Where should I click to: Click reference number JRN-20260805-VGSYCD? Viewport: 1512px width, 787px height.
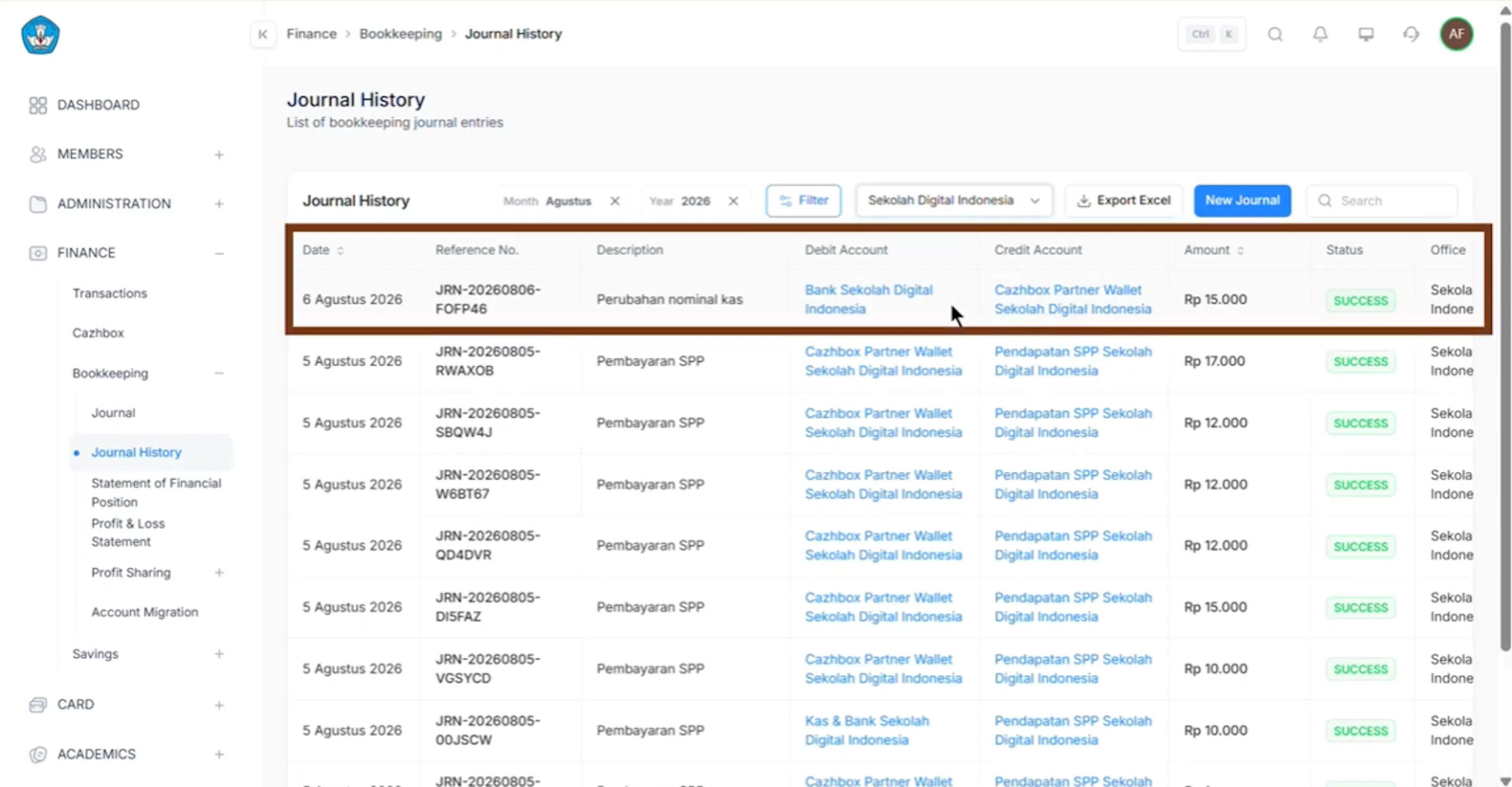point(487,669)
